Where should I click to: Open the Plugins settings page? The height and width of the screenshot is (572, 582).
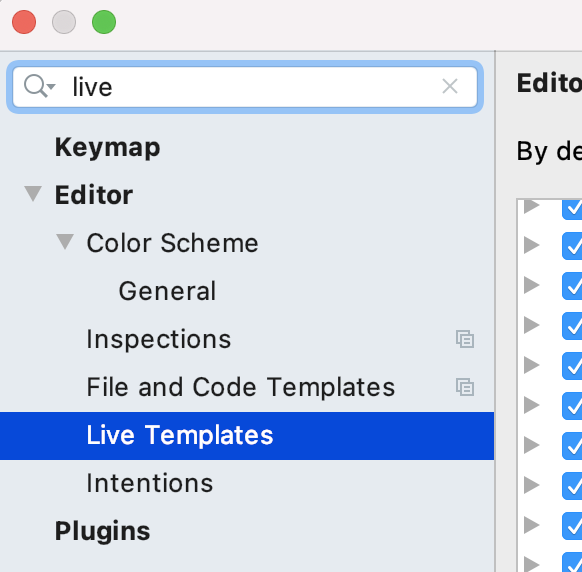[x=102, y=531]
